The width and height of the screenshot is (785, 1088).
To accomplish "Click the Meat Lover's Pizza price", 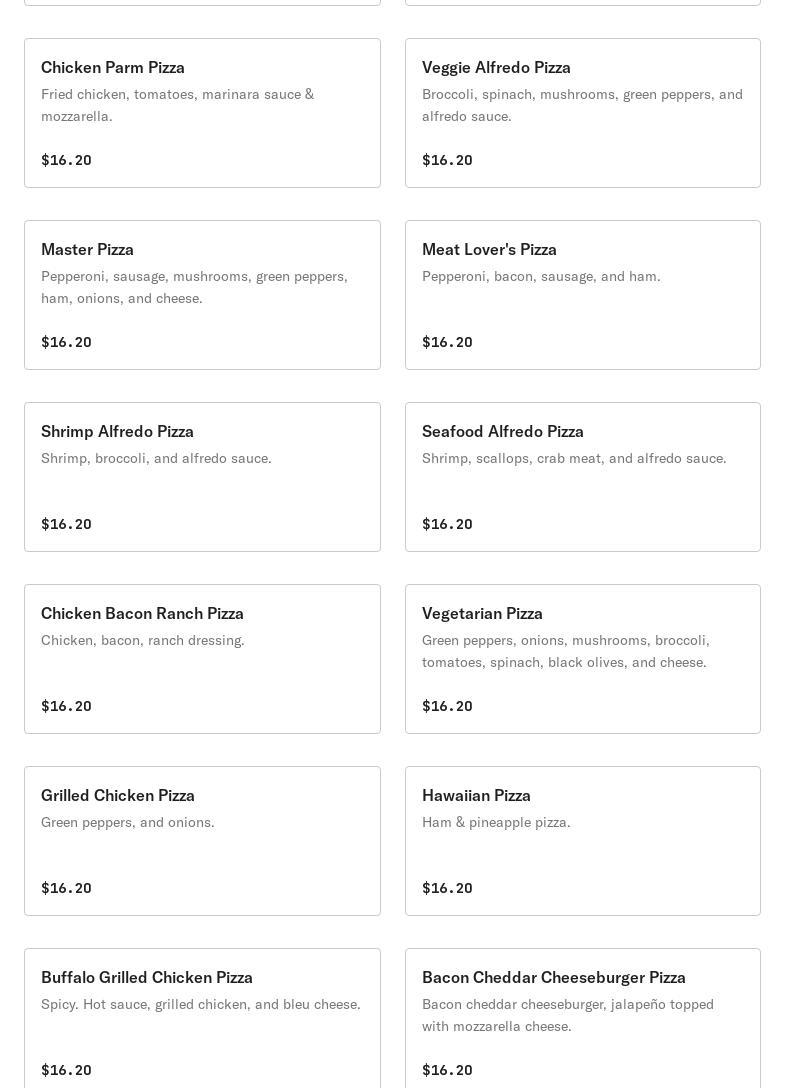I will (x=447, y=342).
